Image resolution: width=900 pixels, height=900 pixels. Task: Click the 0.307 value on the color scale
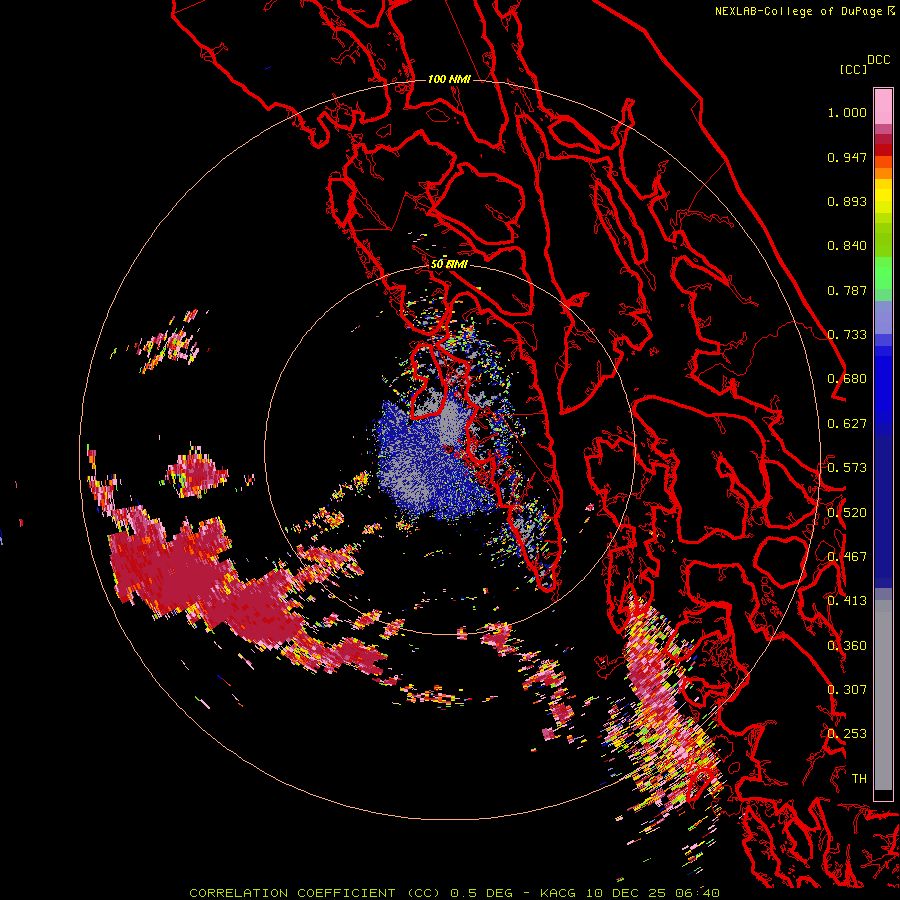pyautogui.click(x=847, y=690)
